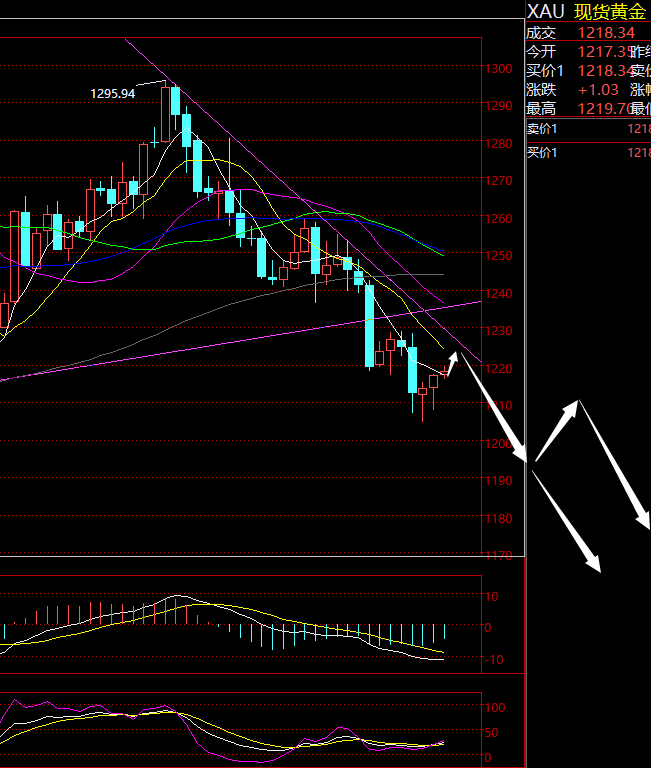
Task: Click the 1260 price axis label
Action: (x=499, y=218)
